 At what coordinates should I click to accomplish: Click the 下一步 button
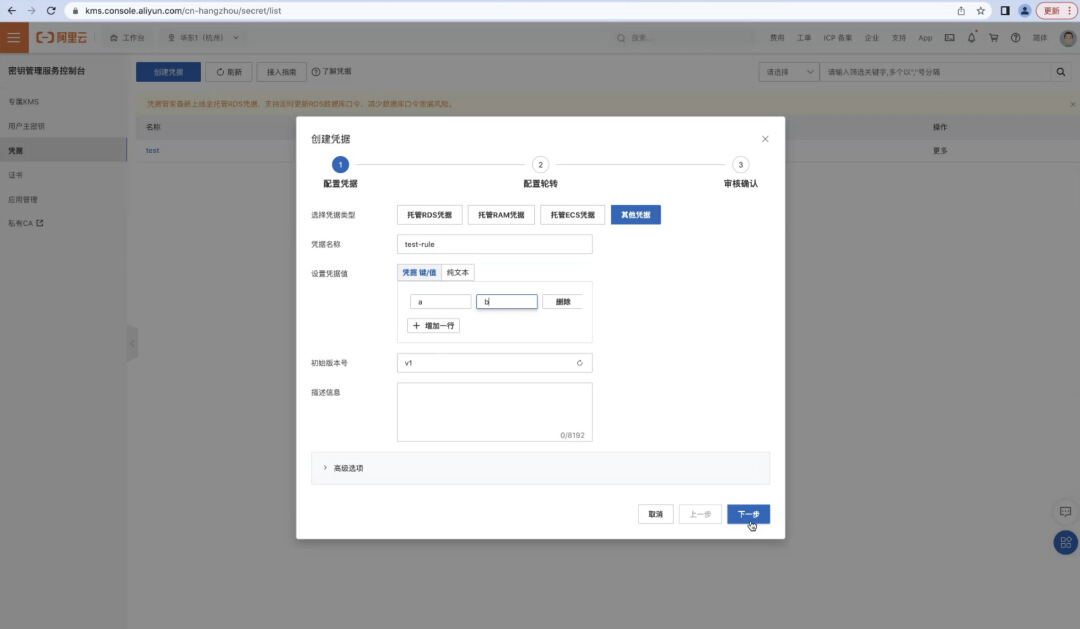(748, 514)
